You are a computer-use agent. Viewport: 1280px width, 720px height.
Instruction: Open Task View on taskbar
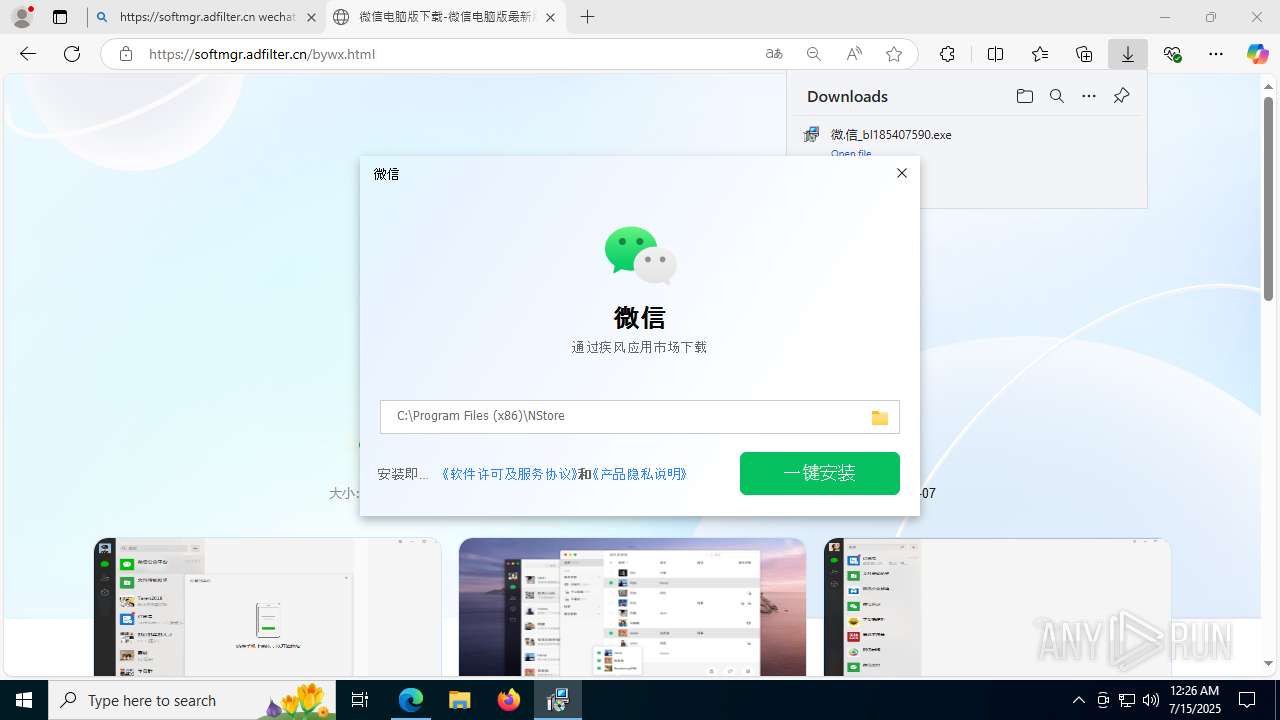(361, 700)
